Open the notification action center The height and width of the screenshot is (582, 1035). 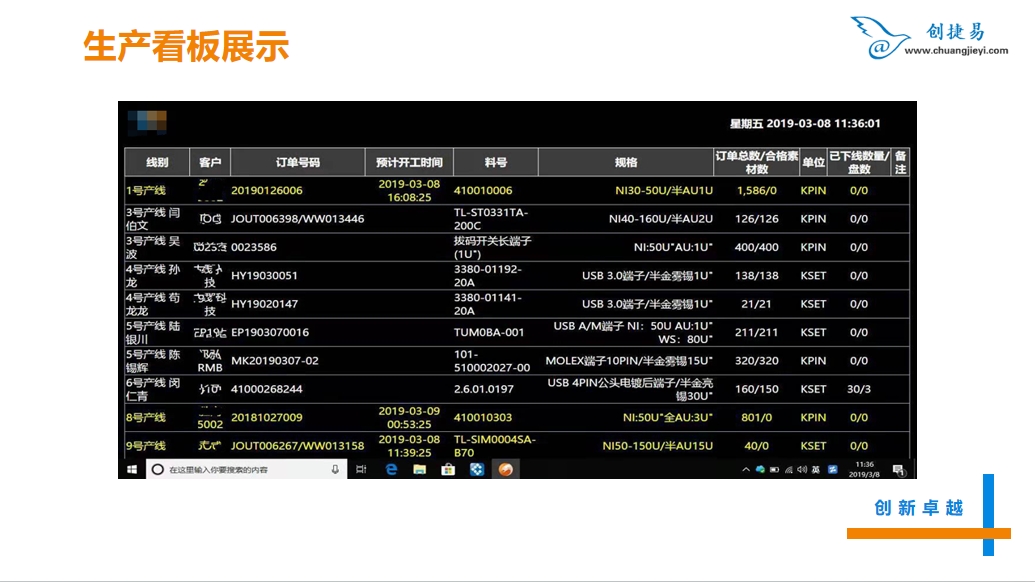tap(899, 469)
